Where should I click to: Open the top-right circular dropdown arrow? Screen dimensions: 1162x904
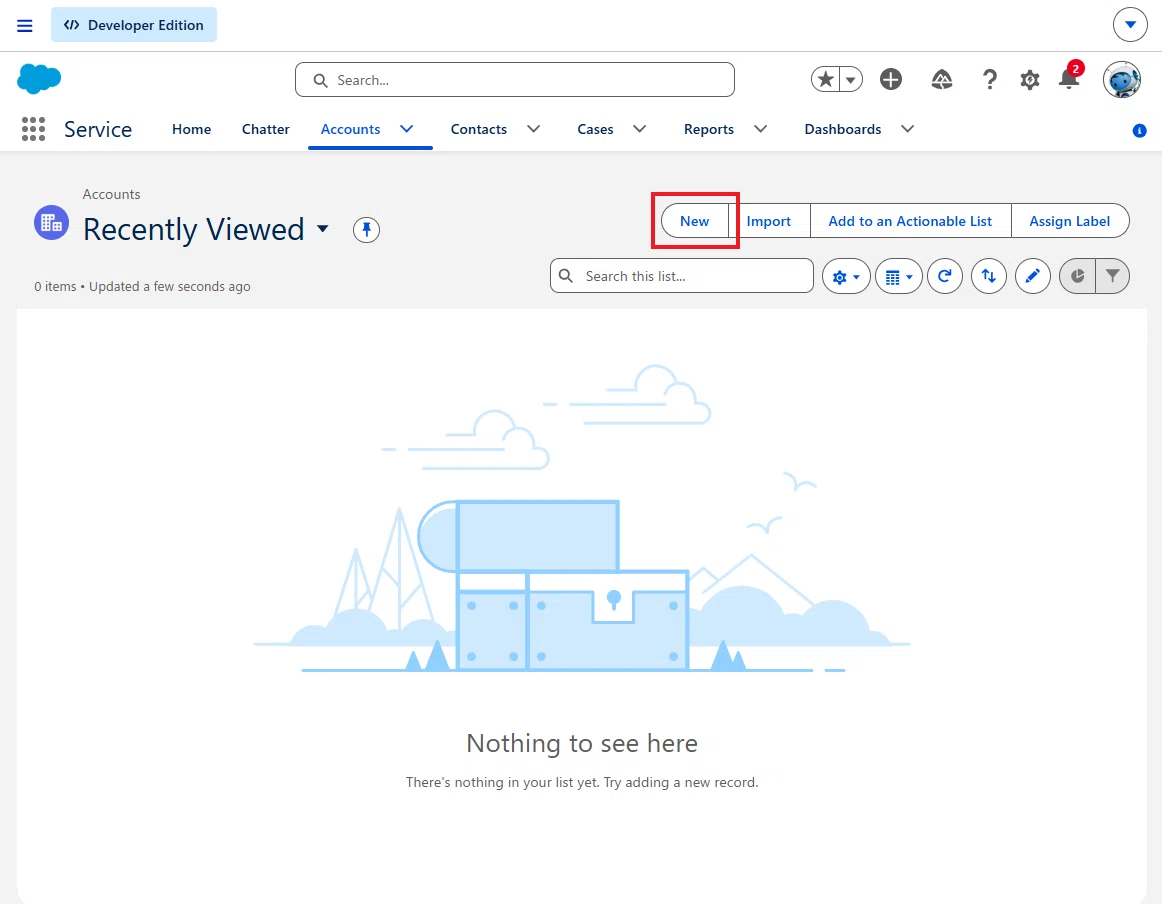(x=1130, y=24)
